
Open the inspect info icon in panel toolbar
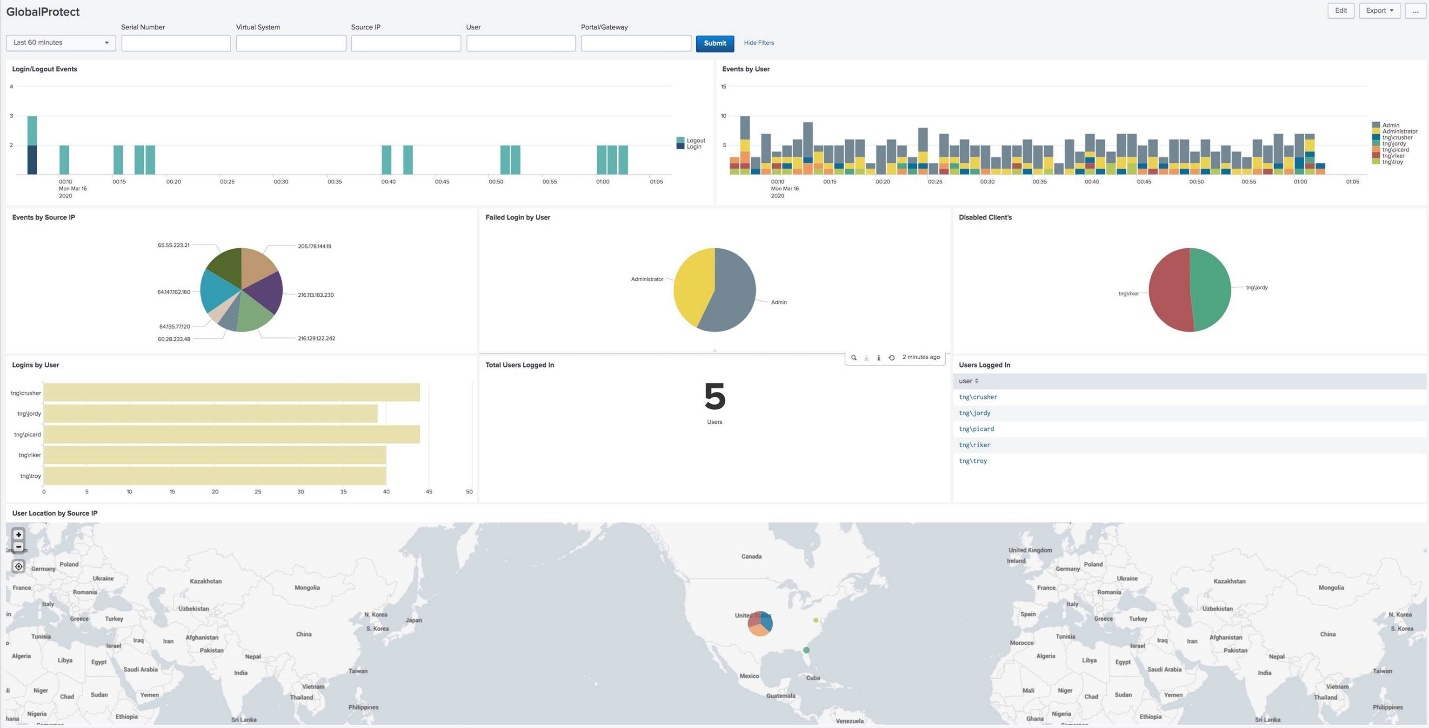click(x=878, y=357)
